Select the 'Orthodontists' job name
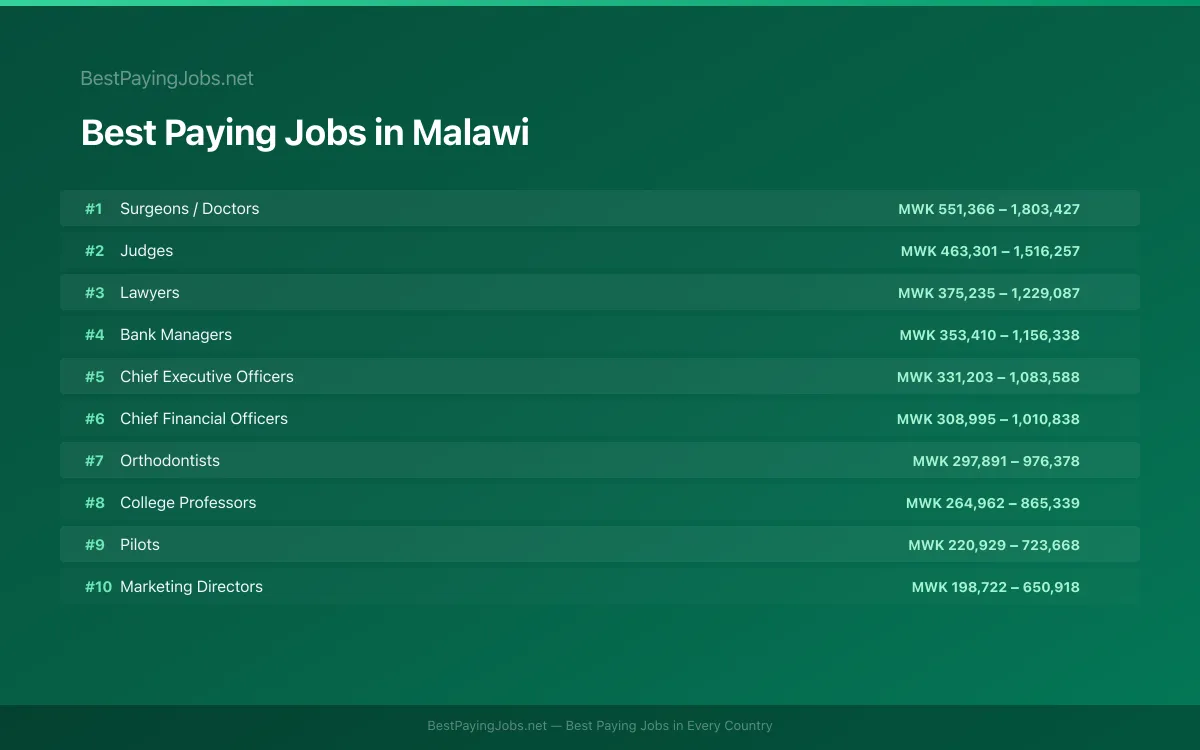1200x750 pixels. [x=170, y=461]
